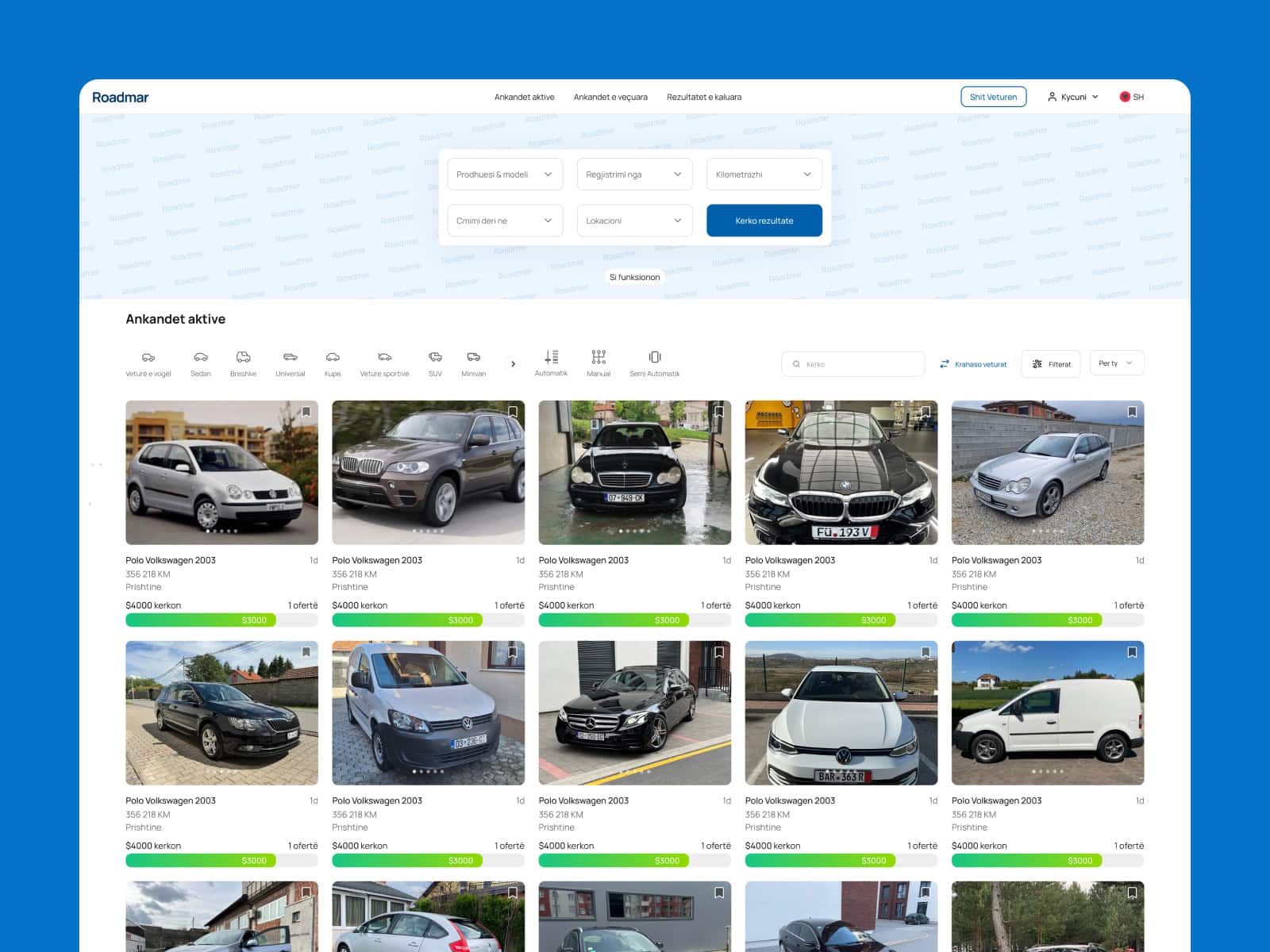Click price bar of brown BMW X5 listing
The height and width of the screenshot is (952, 1270).
click(428, 620)
